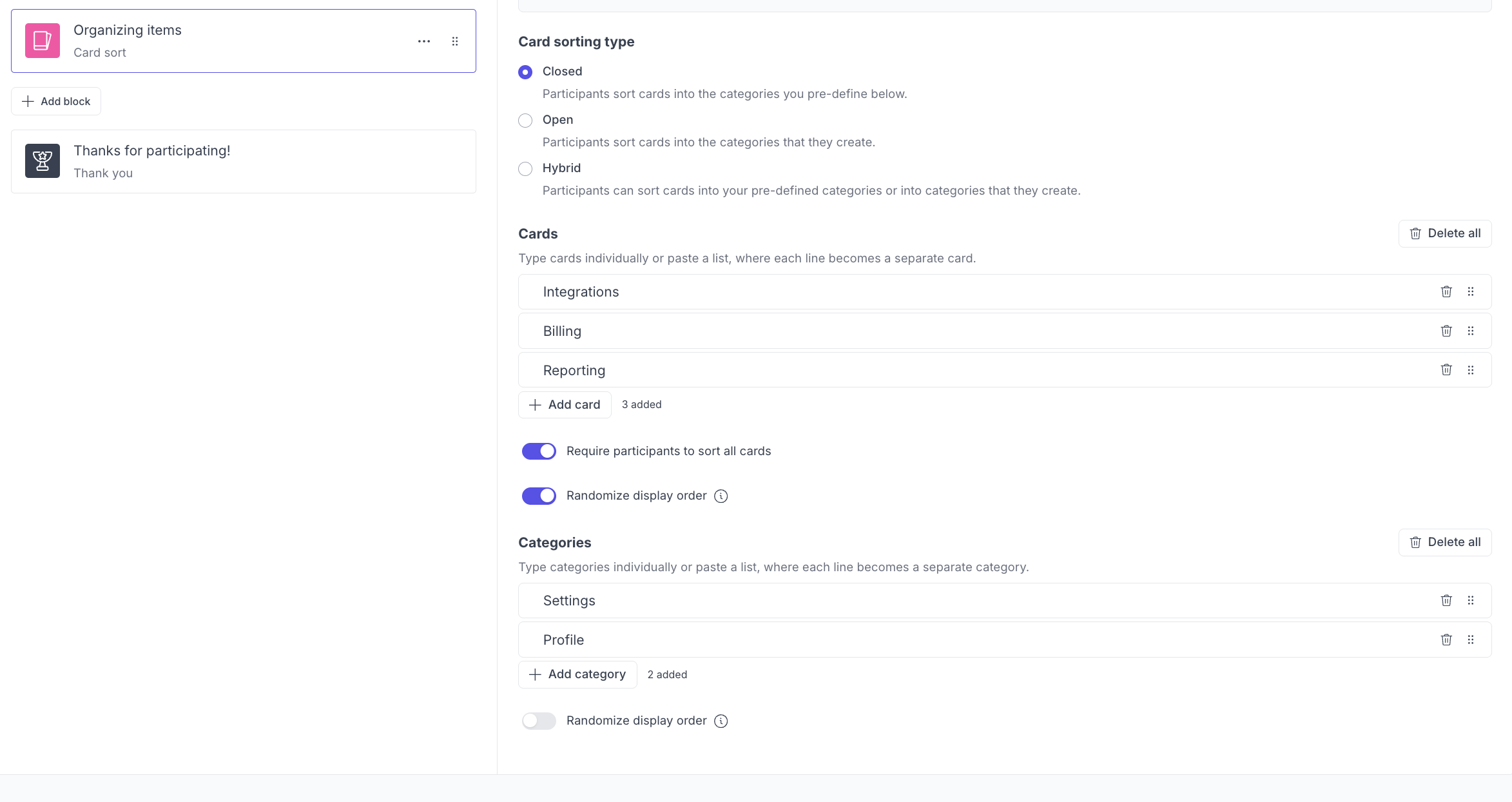Click drag handle on Organizing items block
The height and width of the screenshot is (802, 1512).
coord(455,41)
